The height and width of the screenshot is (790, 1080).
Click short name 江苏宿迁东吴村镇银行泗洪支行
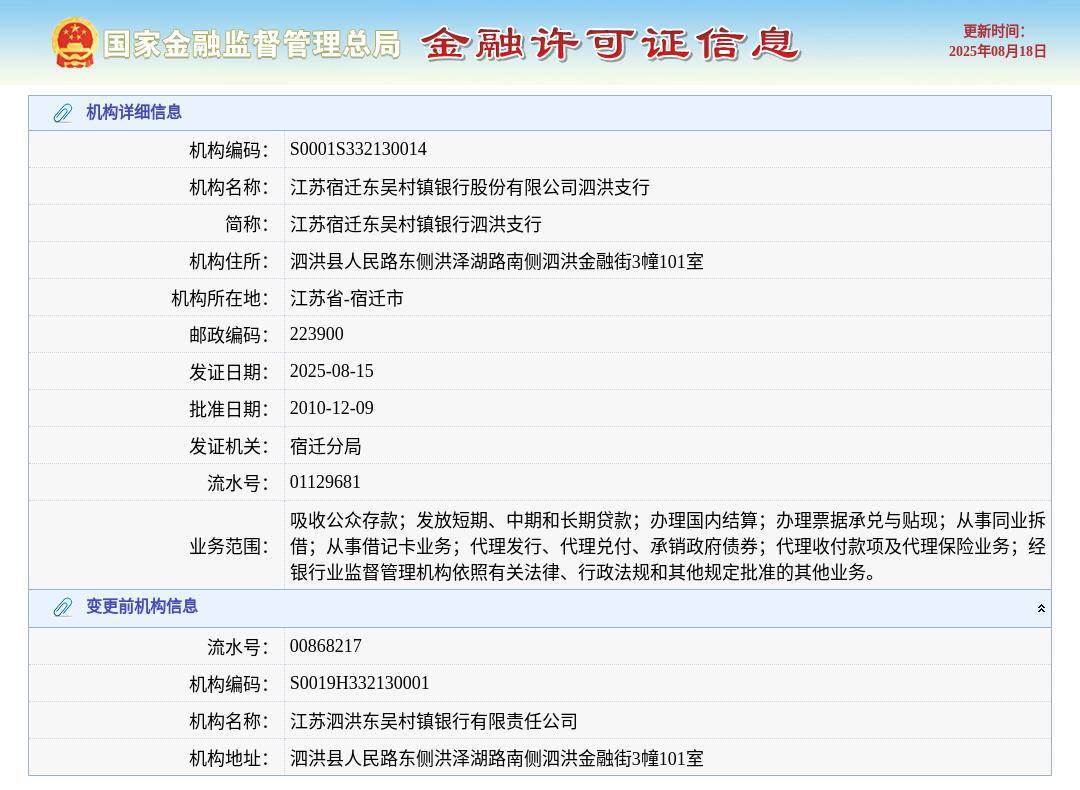[x=416, y=224]
